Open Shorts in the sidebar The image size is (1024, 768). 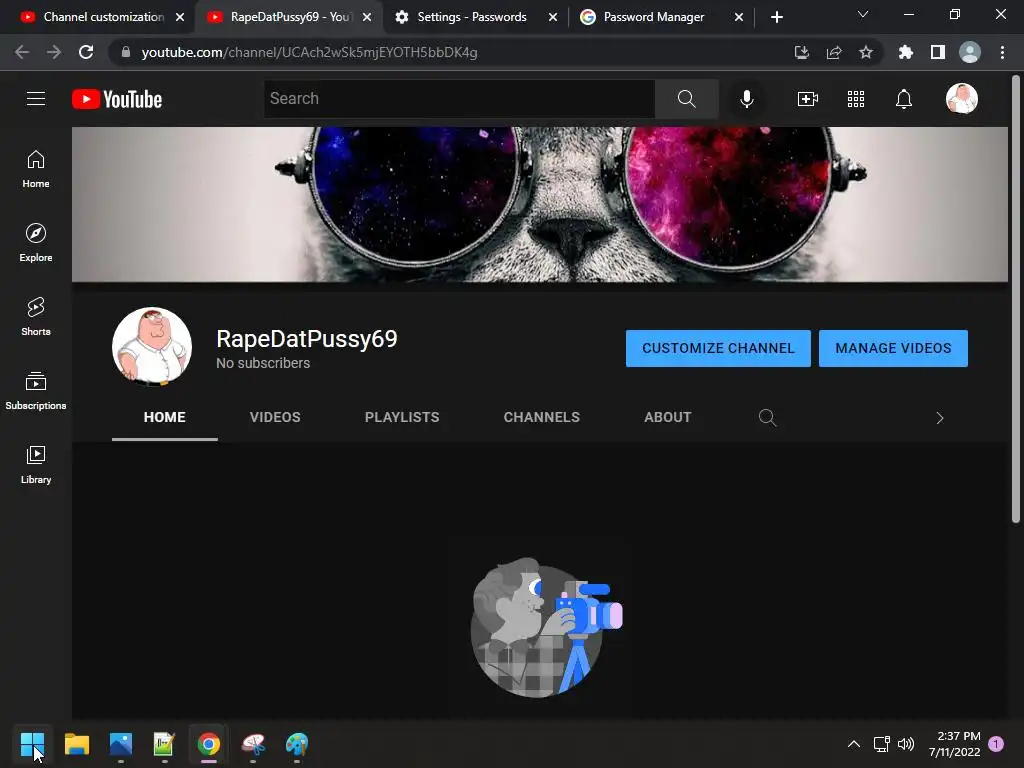coord(36,317)
